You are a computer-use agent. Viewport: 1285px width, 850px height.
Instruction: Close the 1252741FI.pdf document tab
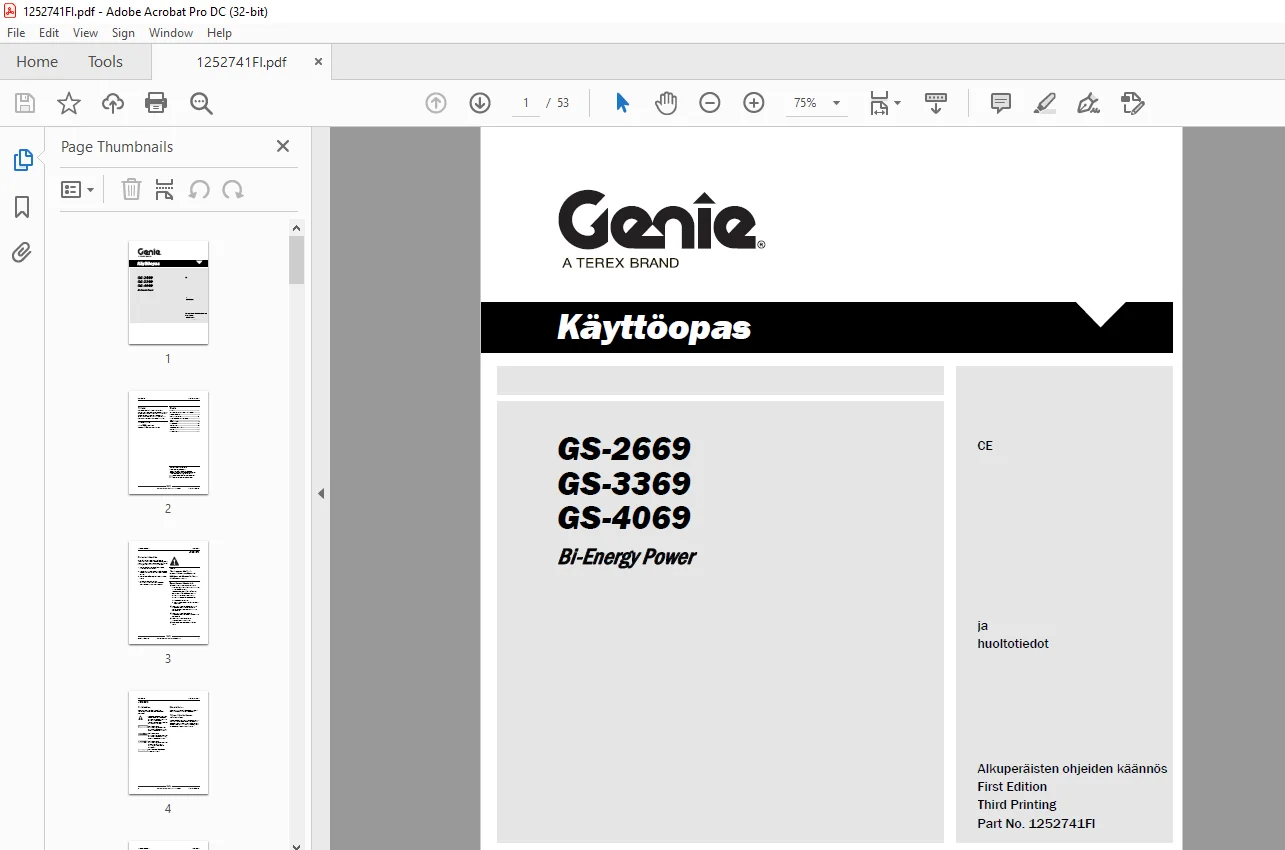[319, 61]
